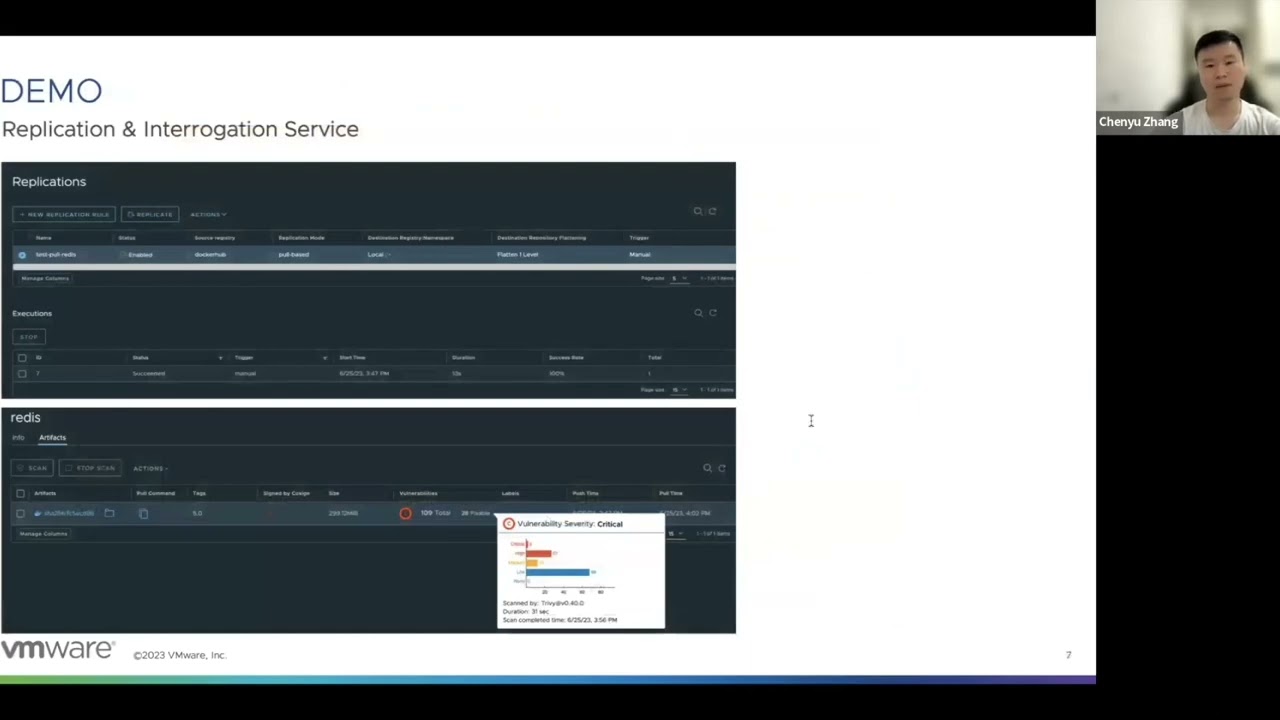Click the Docker whale icon before the artifact digest
The height and width of the screenshot is (720, 1280).
pyautogui.click(x=37, y=513)
